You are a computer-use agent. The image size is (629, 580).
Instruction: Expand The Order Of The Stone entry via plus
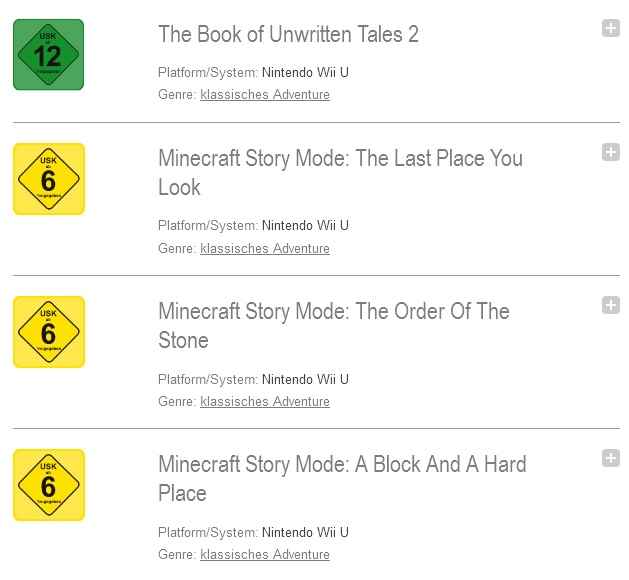[611, 305]
